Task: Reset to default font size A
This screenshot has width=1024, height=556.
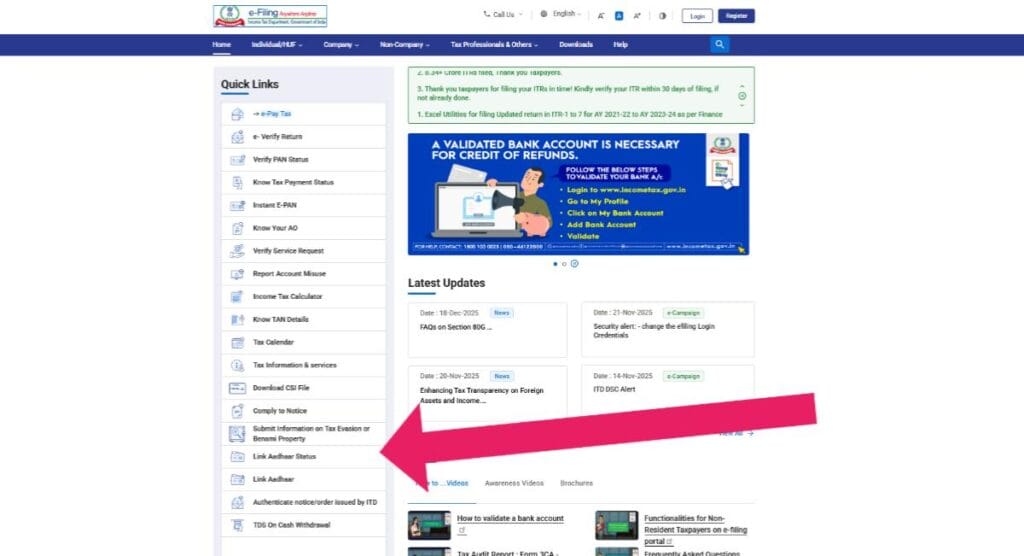Action: [619, 16]
